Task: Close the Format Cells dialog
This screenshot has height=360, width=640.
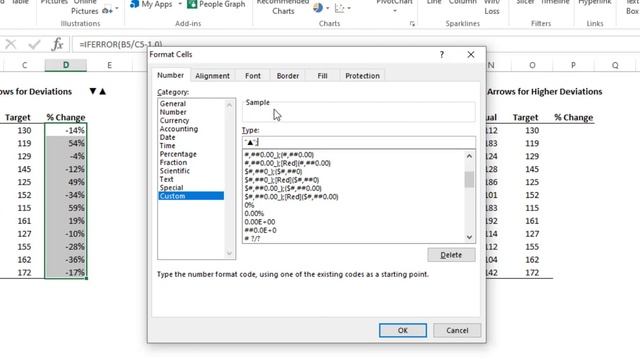Action: pyautogui.click(x=471, y=54)
